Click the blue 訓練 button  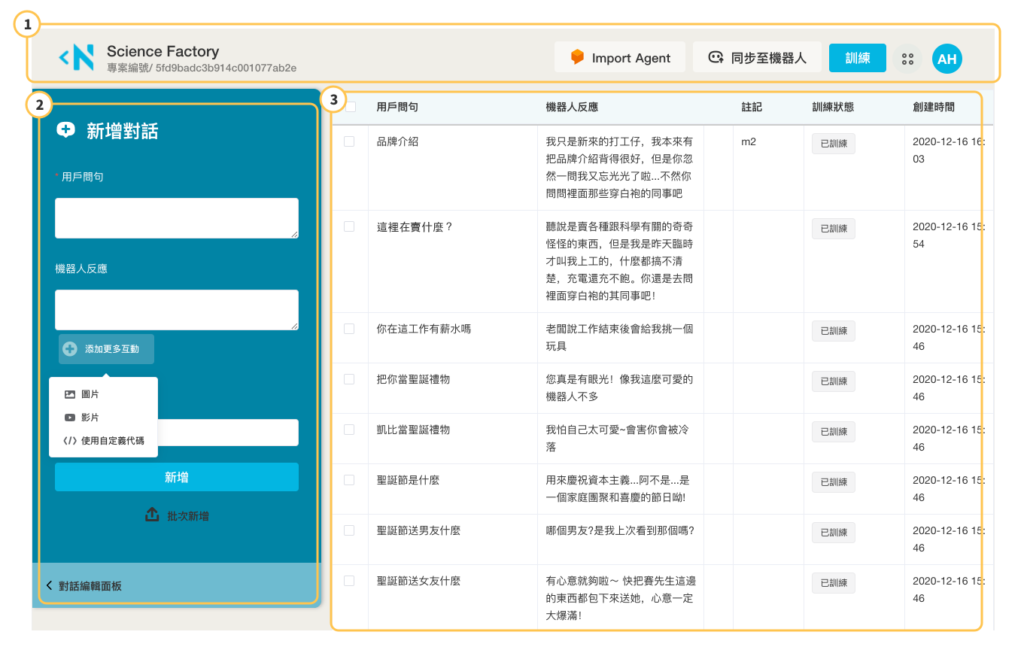pos(857,57)
